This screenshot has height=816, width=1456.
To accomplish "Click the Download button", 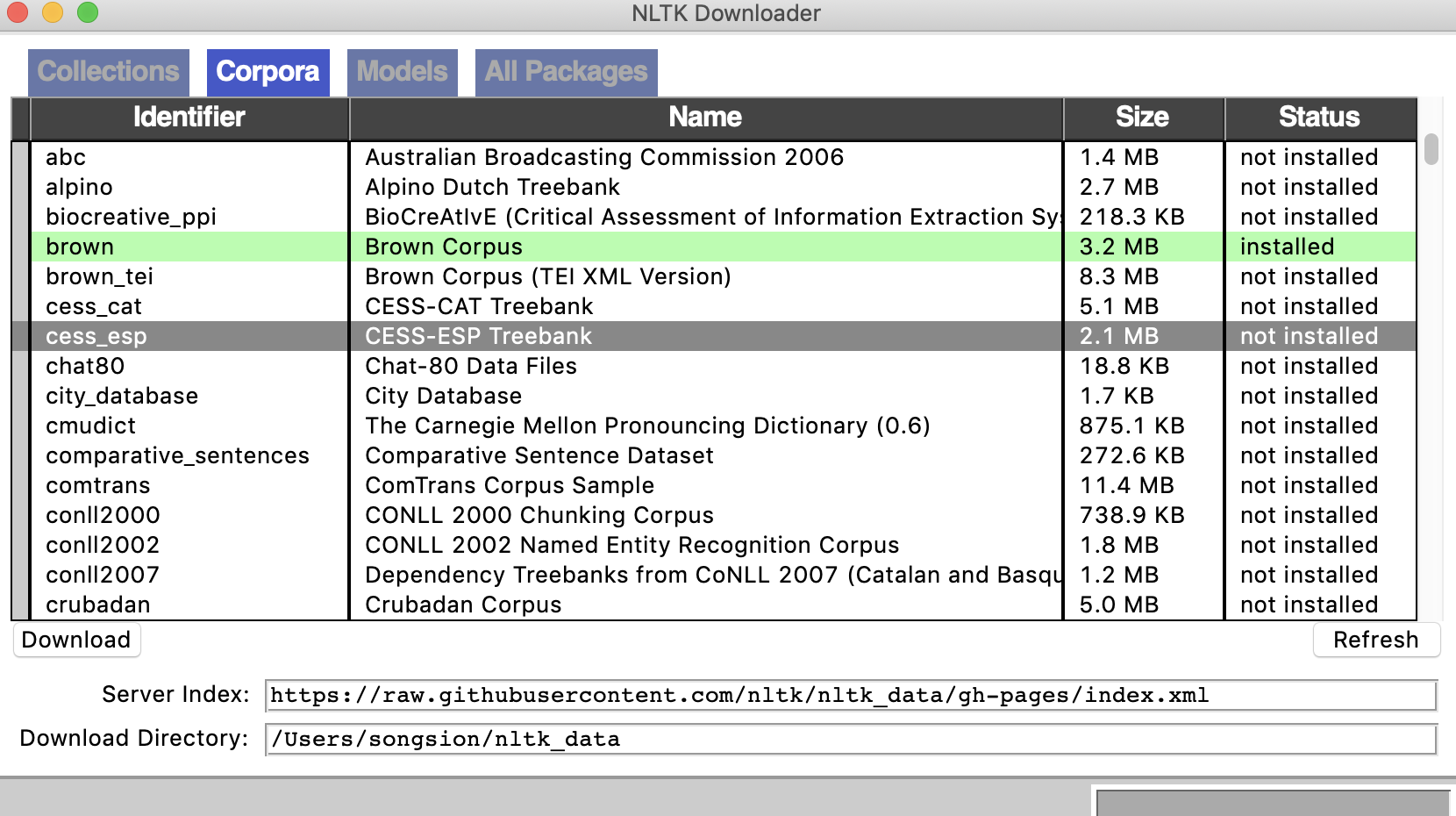I will [x=76, y=640].
